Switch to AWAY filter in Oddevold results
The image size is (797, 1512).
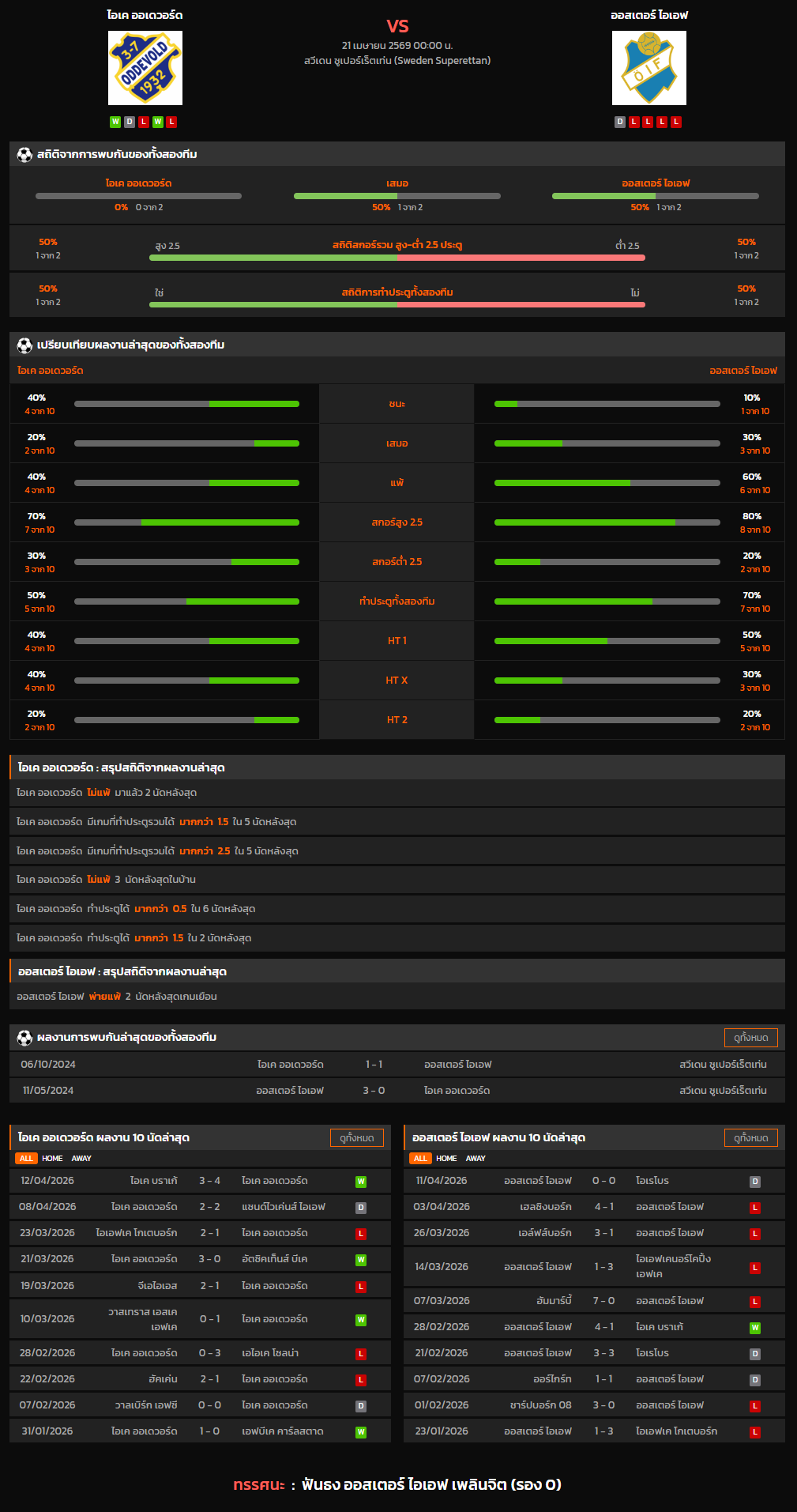[81, 1159]
